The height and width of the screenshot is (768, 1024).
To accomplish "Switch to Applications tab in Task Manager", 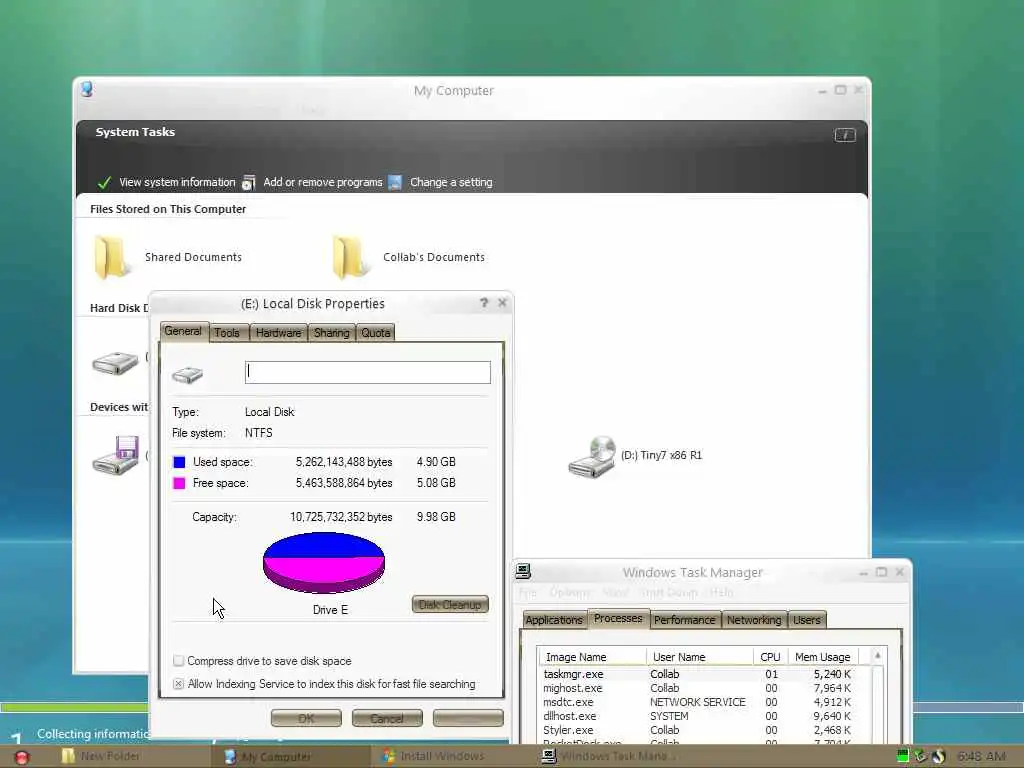I will click(x=554, y=620).
